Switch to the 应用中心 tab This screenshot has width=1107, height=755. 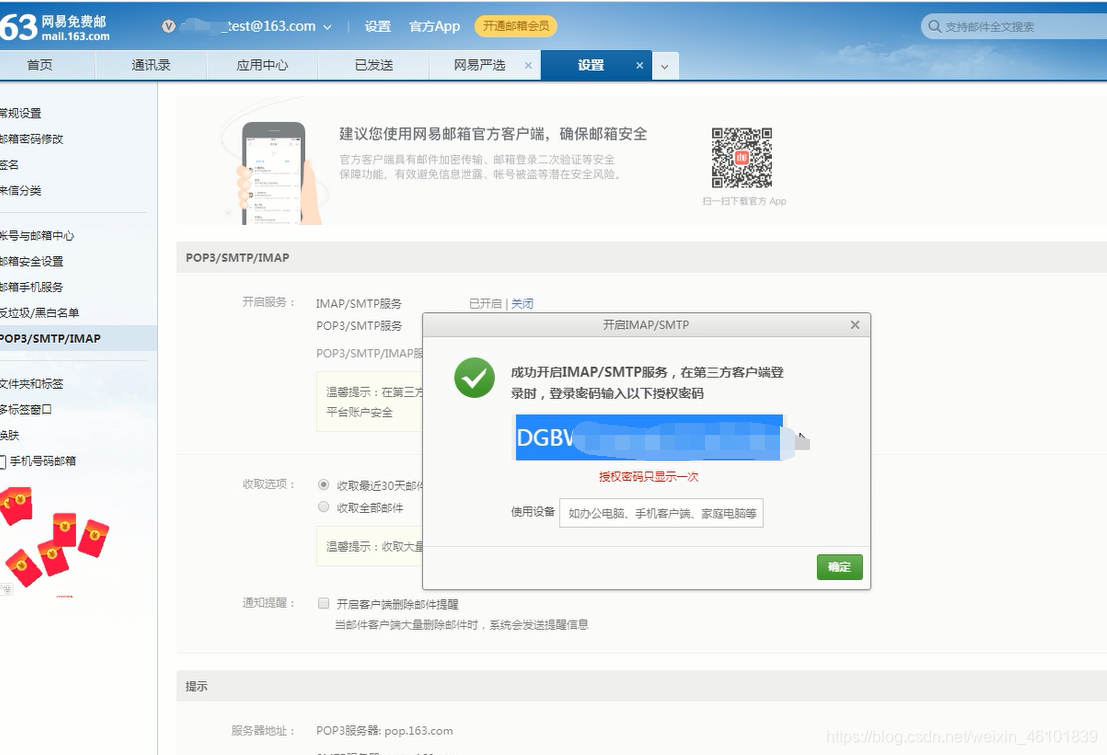(x=262, y=65)
